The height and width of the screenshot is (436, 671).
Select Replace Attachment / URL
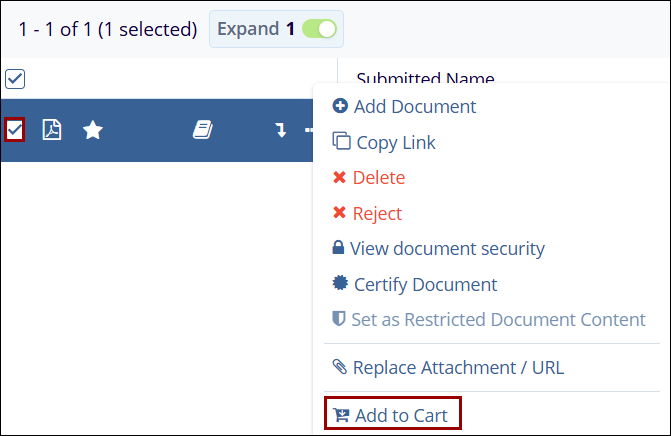coord(457,367)
